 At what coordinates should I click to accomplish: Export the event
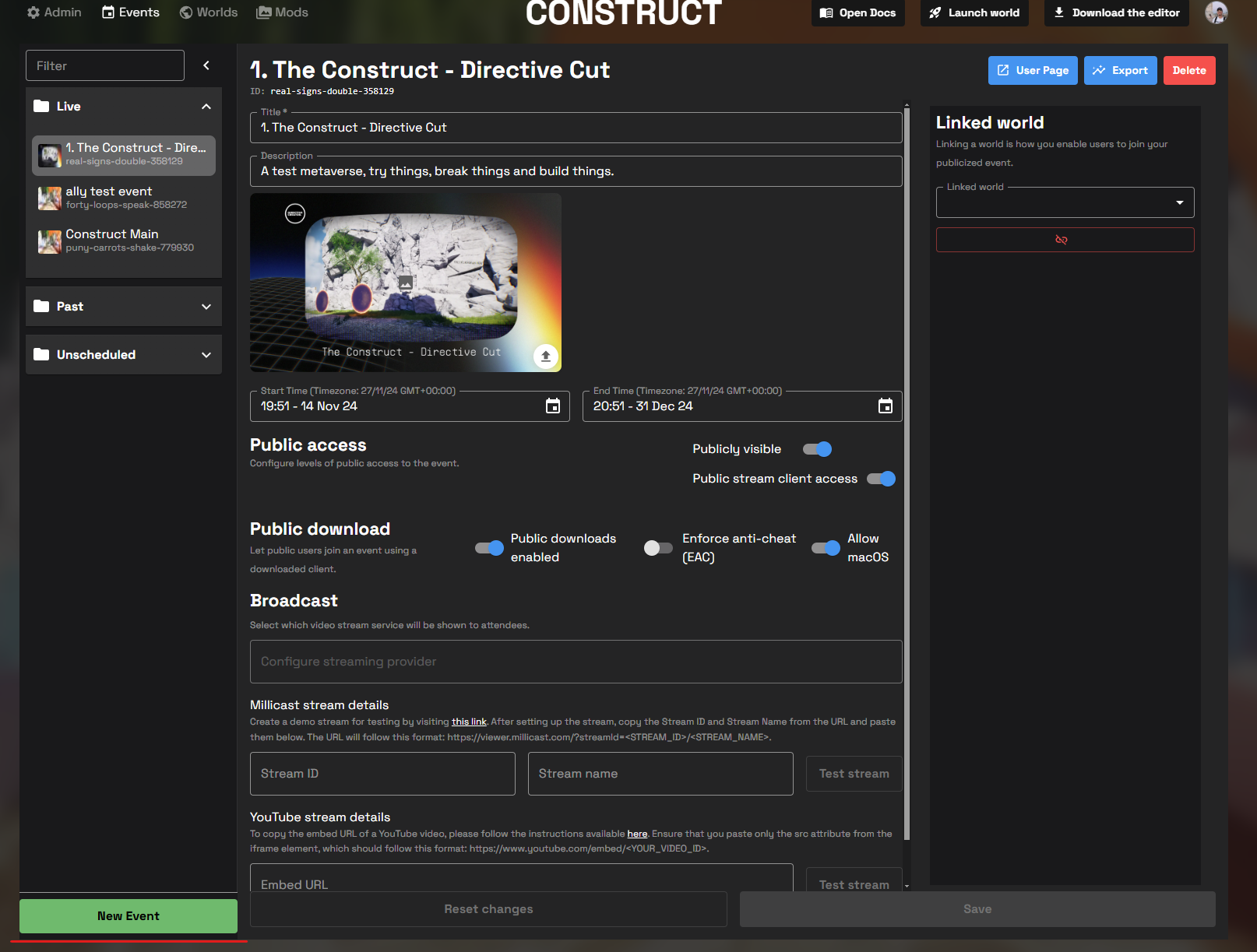1119,70
